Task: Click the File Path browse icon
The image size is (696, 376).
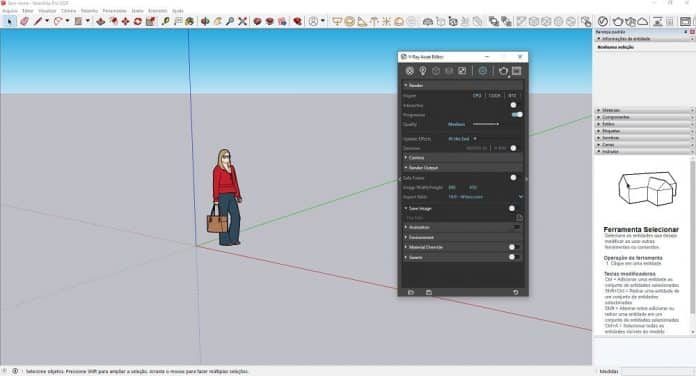Action: (x=519, y=218)
